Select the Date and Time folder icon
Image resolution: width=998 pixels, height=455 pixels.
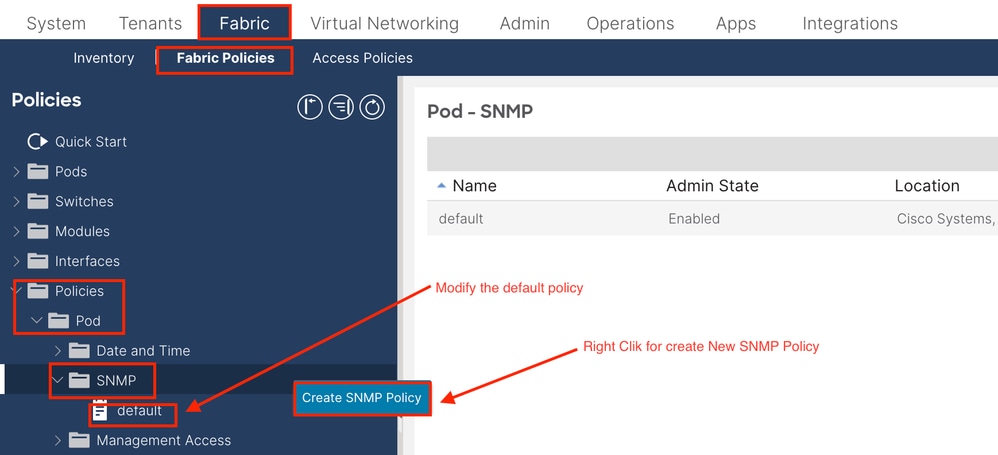point(80,350)
